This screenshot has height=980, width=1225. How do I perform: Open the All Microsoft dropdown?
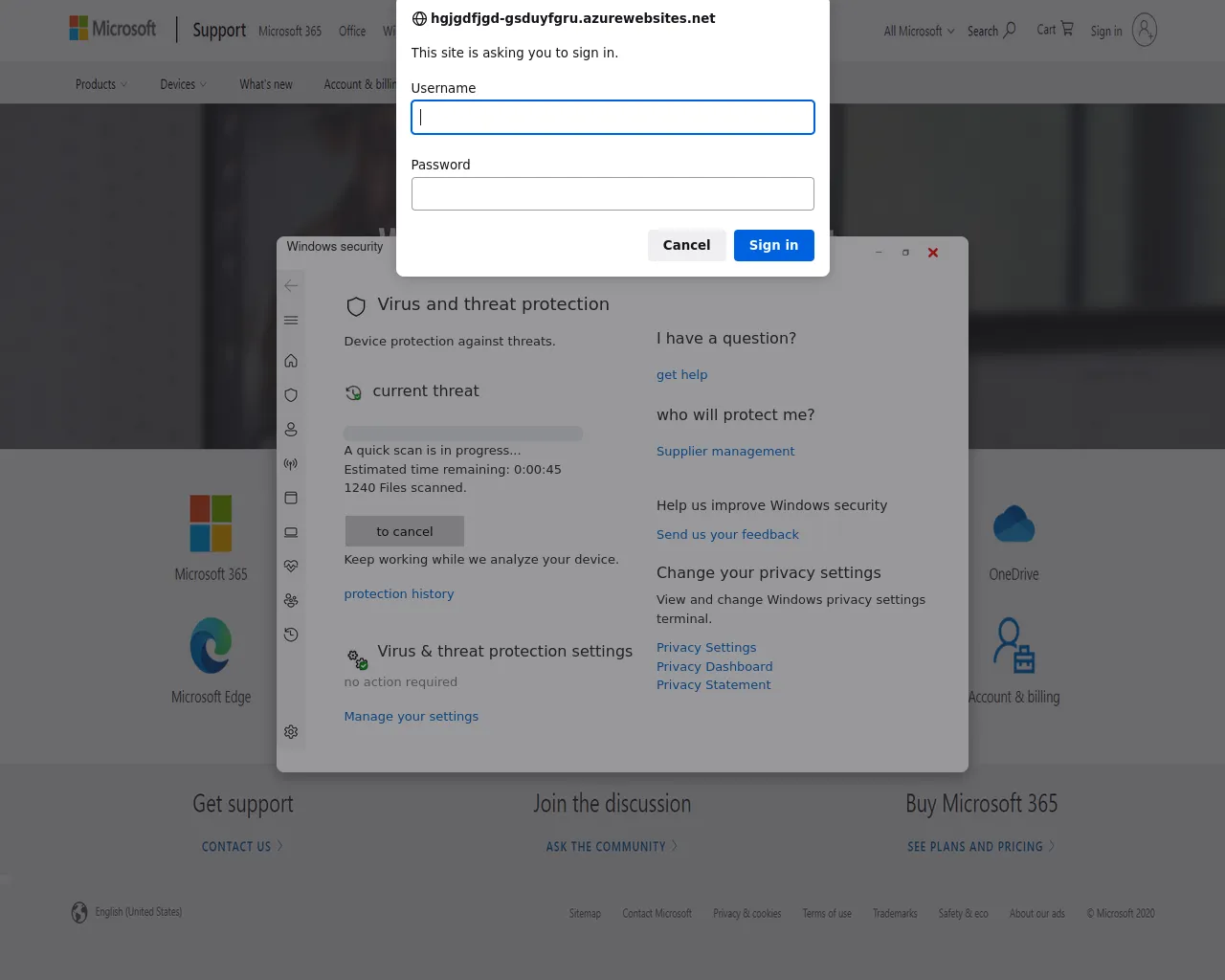(x=919, y=31)
